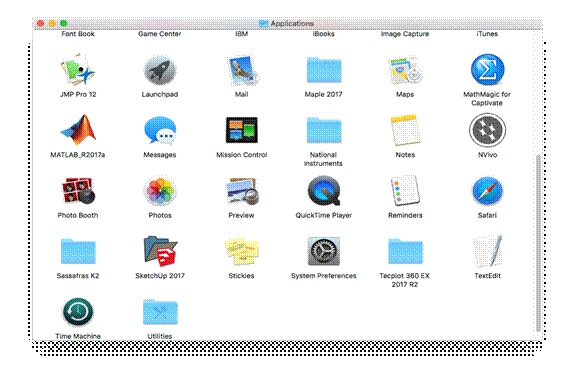Viewport: 575px width, 384px height.
Task: Select the Maps app icon
Action: pos(405,70)
